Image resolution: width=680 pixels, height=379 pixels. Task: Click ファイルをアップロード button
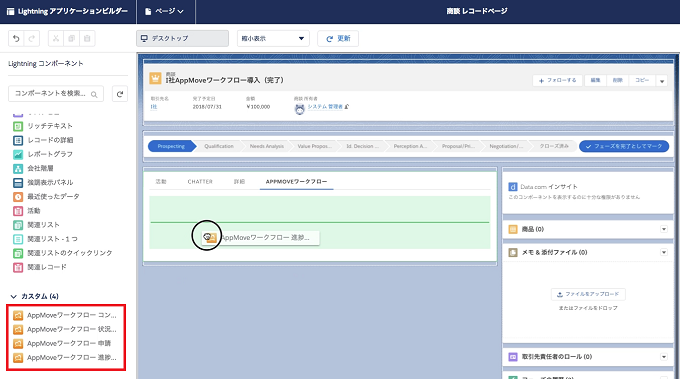click(588, 294)
